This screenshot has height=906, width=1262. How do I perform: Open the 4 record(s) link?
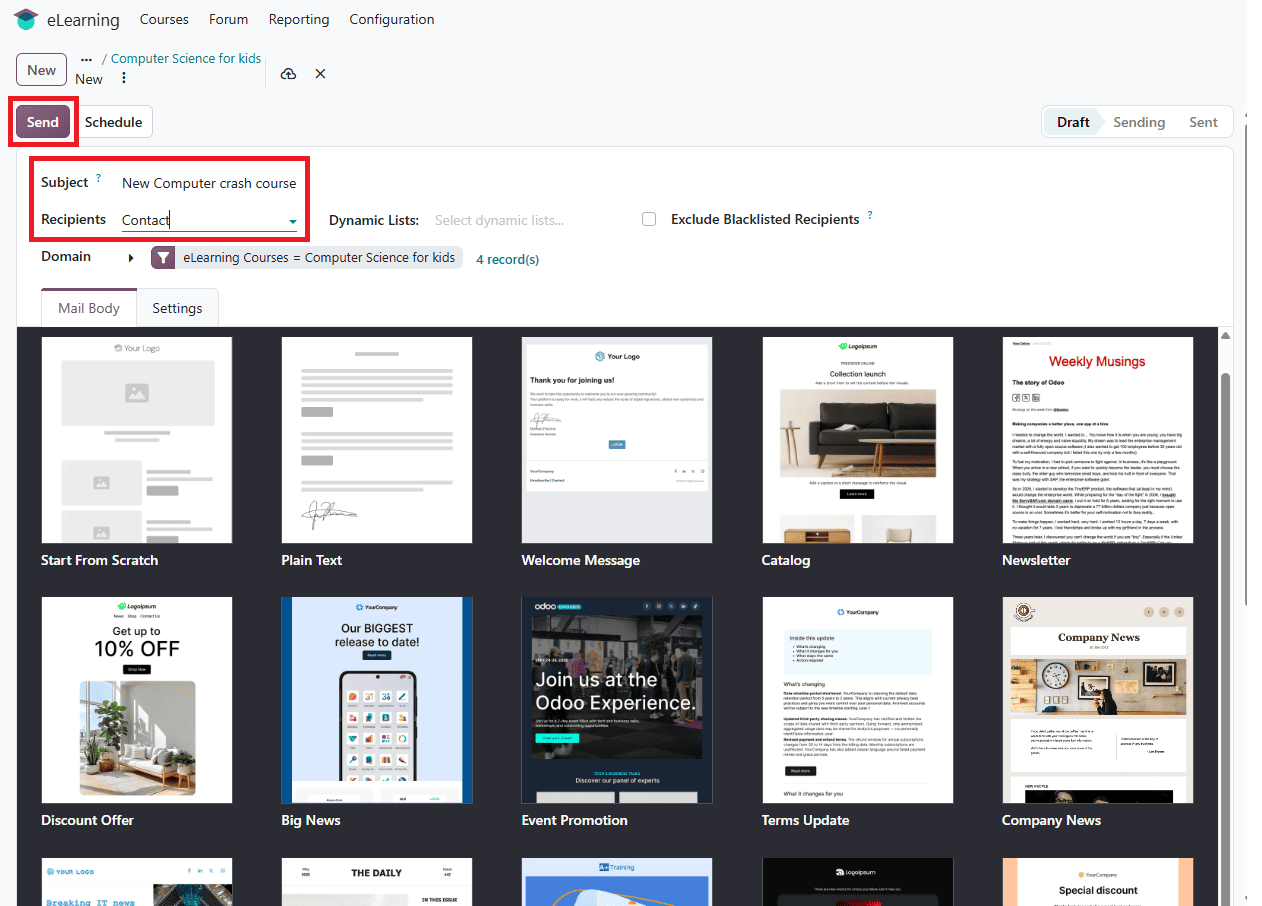click(x=507, y=259)
